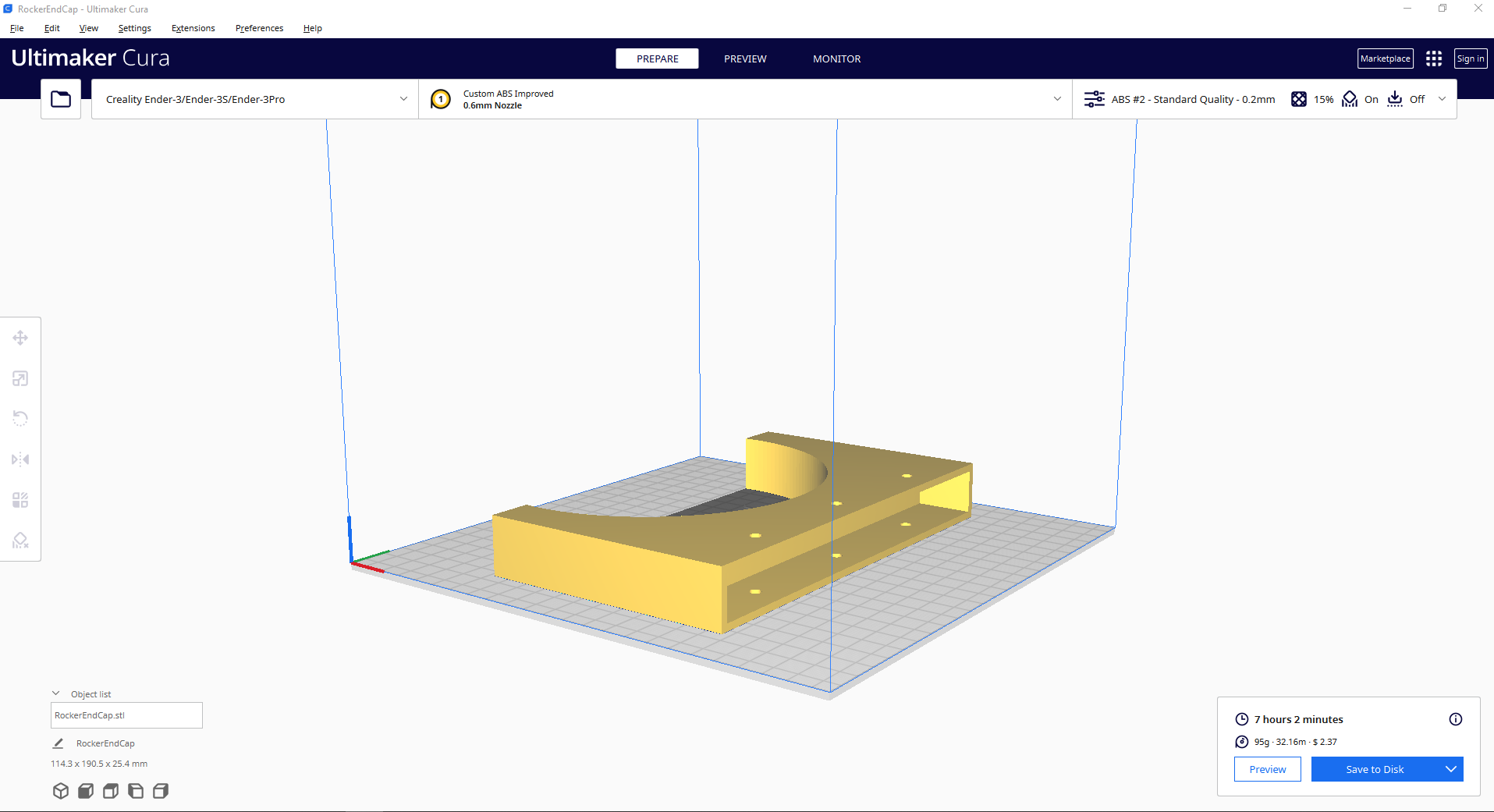Collapse the Object list
Screen dimensions: 1494x812
coord(56,693)
